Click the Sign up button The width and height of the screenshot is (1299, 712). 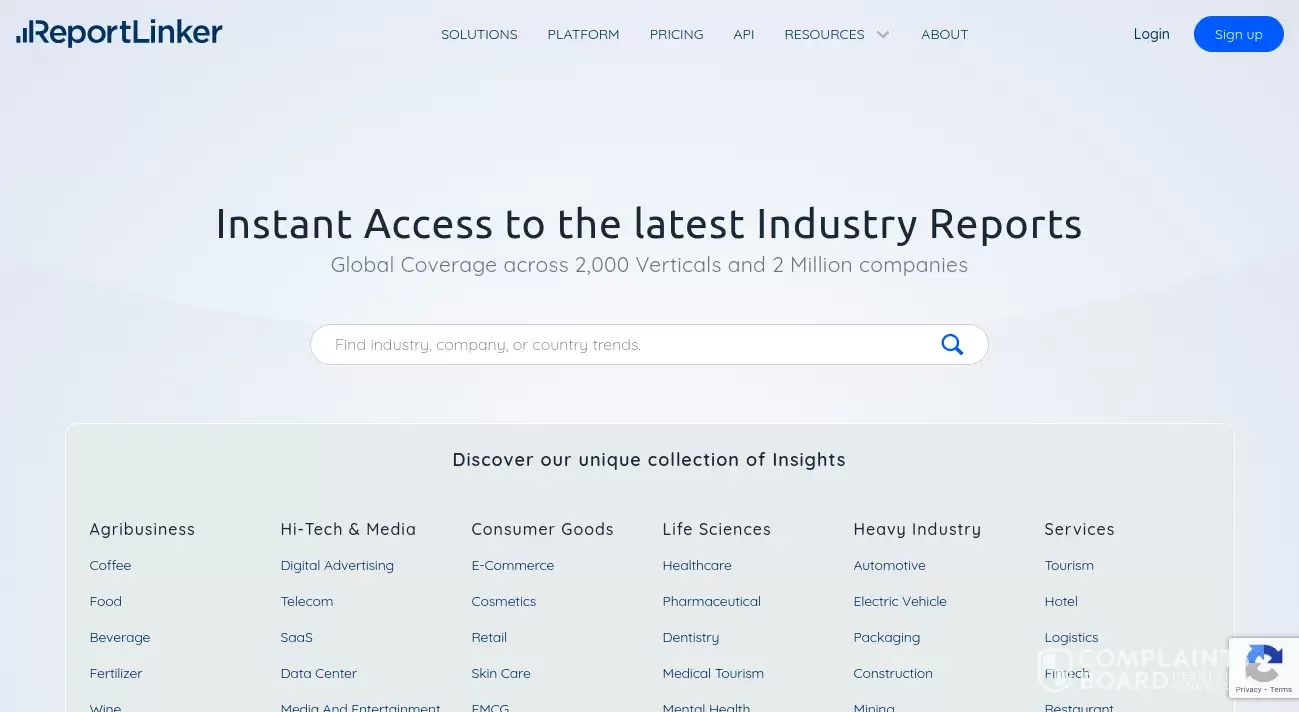[x=1238, y=34]
